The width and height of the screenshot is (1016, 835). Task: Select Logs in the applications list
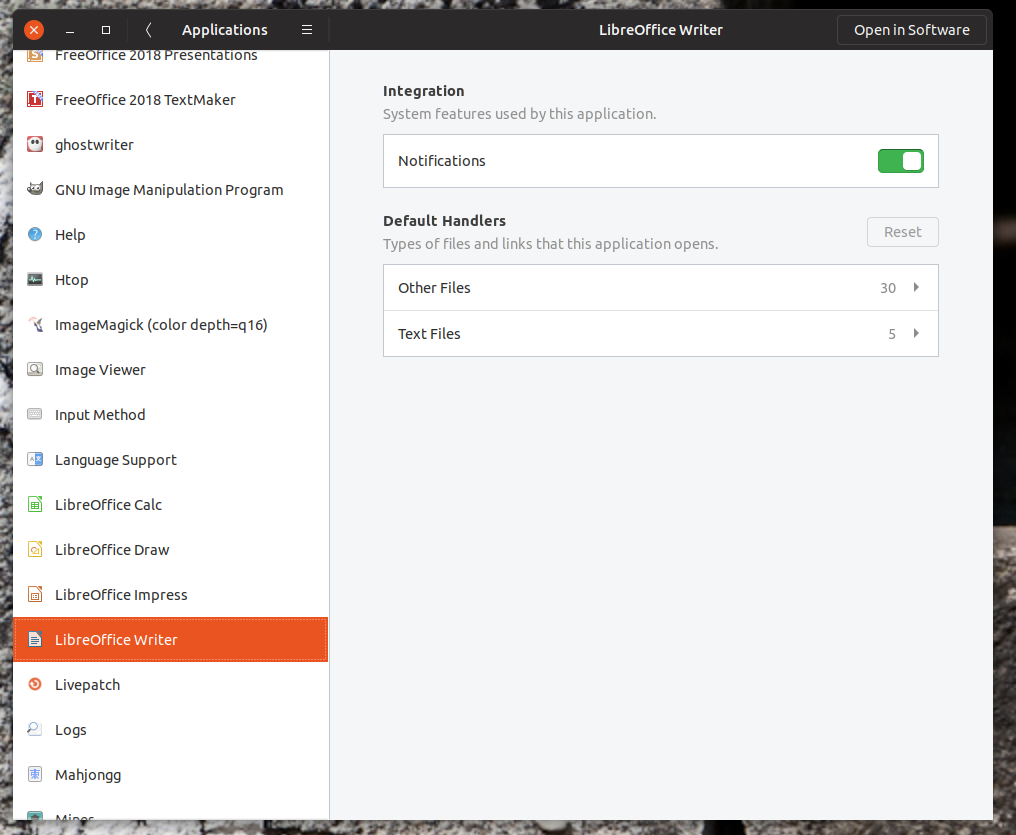coord(170,729)
